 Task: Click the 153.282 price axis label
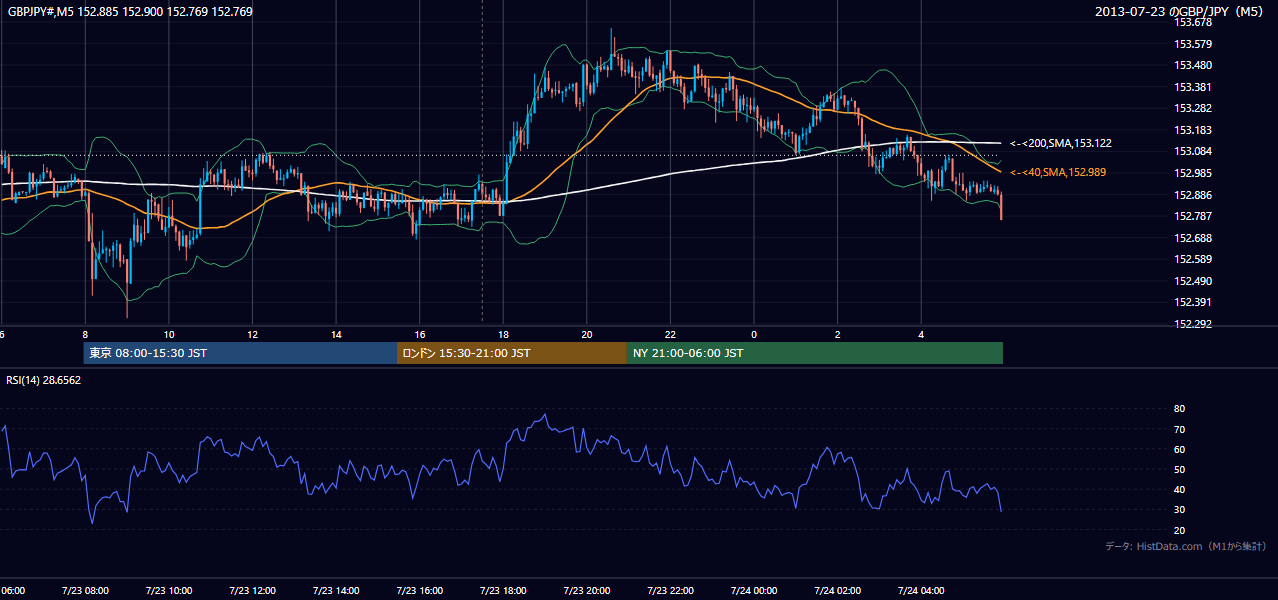1194,108
